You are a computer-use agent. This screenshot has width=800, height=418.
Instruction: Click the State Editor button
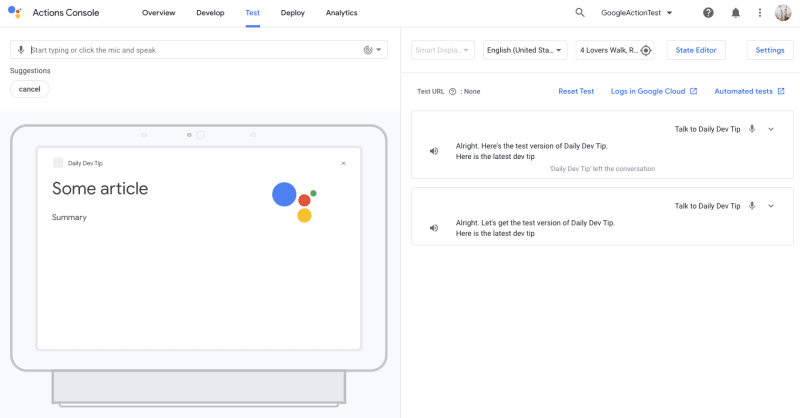696,50
